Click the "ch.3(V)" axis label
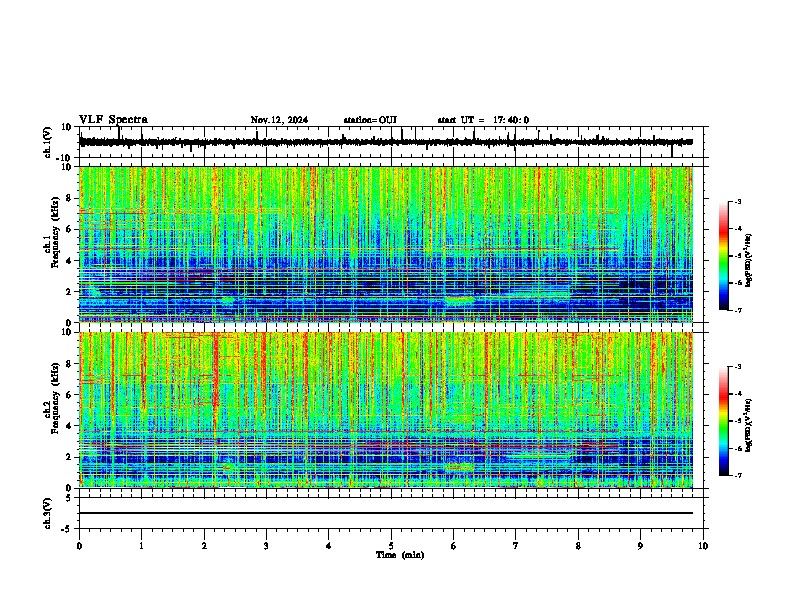The width and height of the screenshot is (792, 612). (x=48, y=513)
